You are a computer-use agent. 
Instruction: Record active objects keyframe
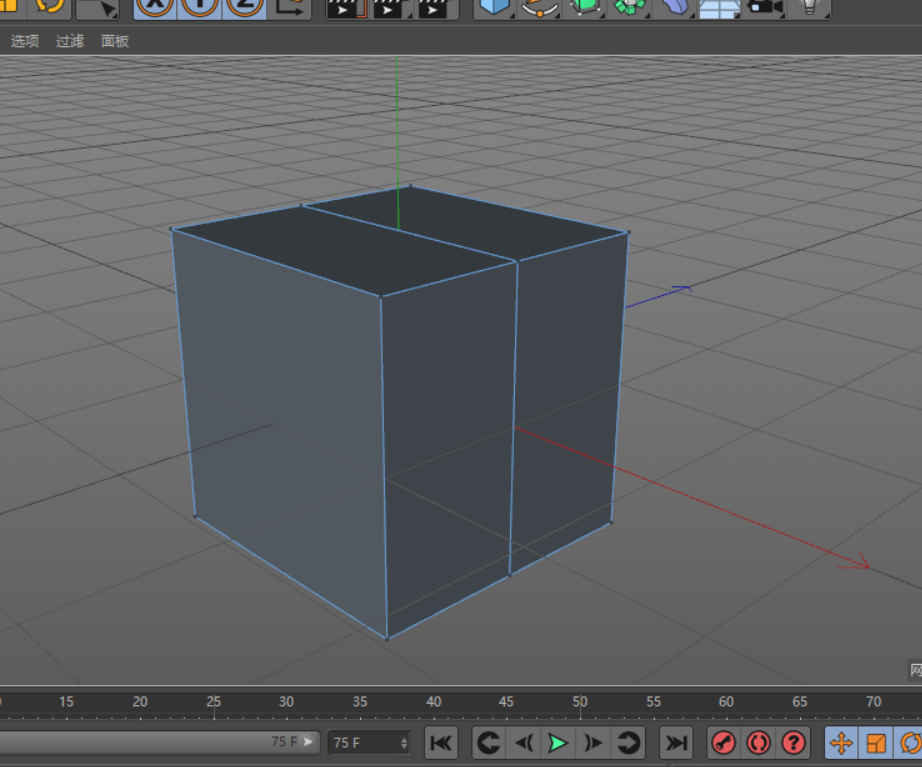pyautogui.click(x=724, y=743)
